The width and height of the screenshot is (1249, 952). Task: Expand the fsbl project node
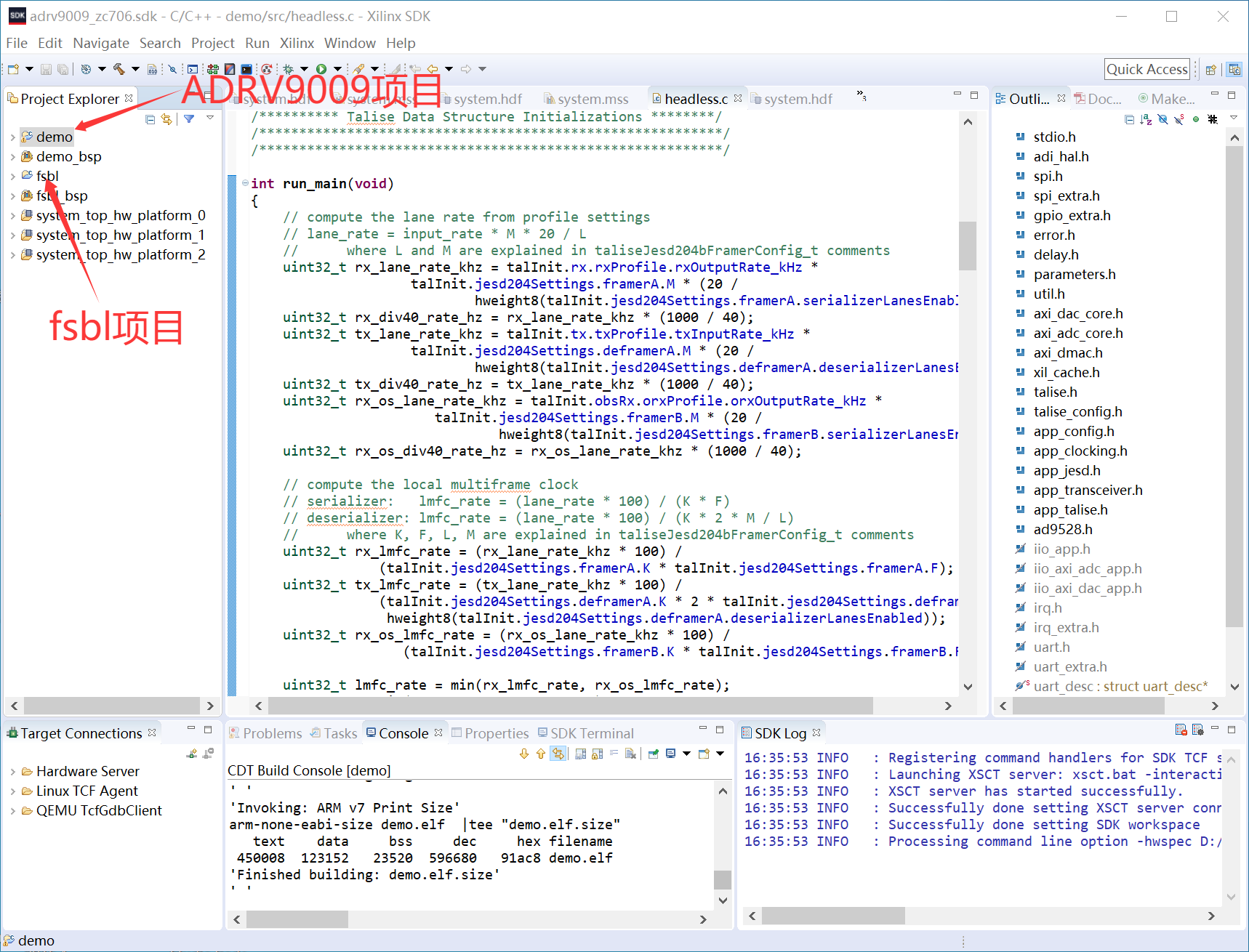(x=13, y=176)
